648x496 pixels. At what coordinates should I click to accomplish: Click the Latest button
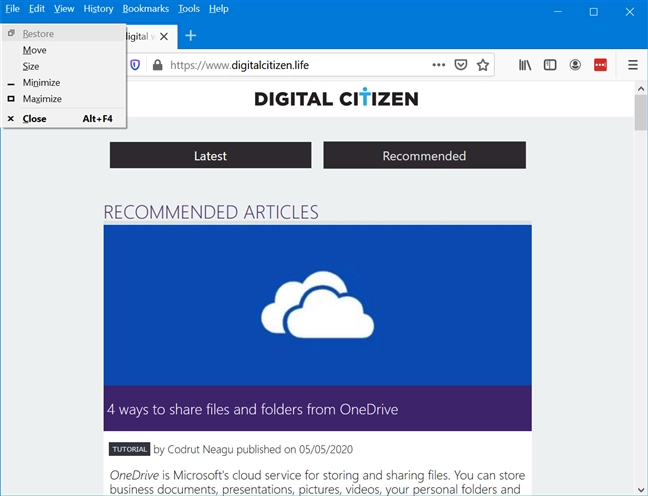(x=210, y=155)
